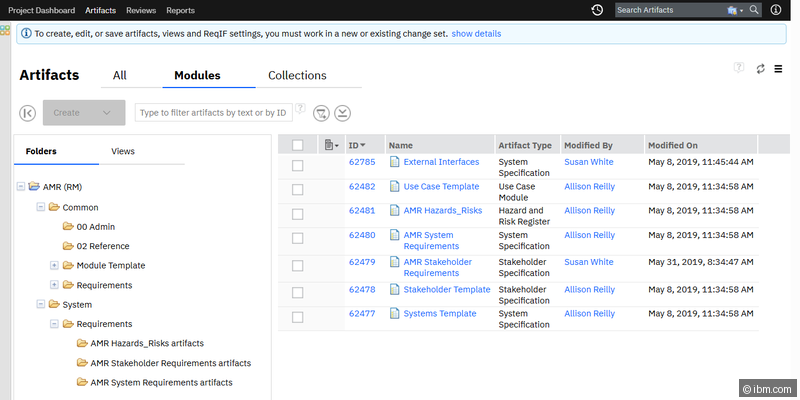
Task: Open the Views tab in sidebar
Action: (123, 152)
